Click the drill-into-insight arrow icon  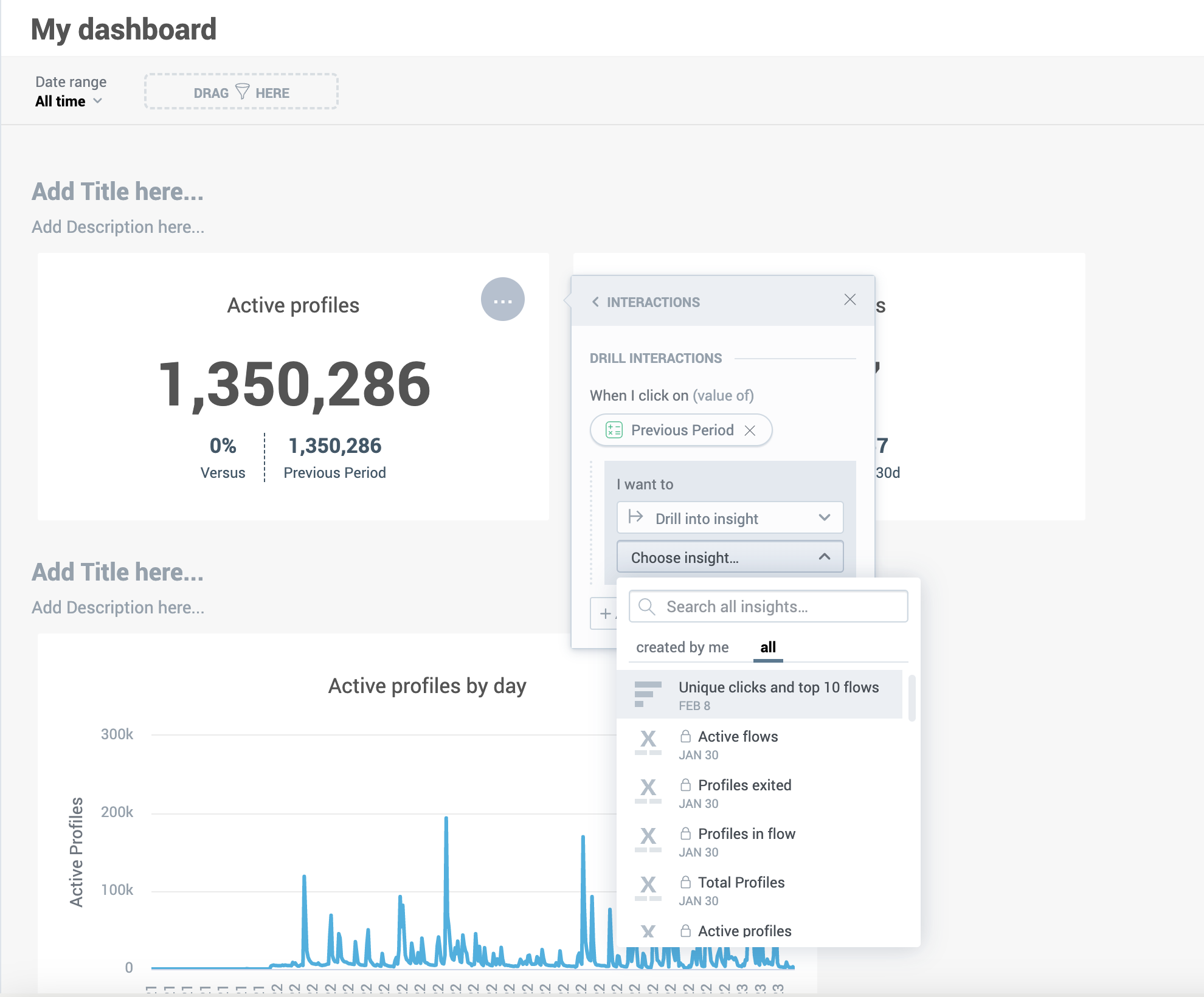[x=636, y=518]
